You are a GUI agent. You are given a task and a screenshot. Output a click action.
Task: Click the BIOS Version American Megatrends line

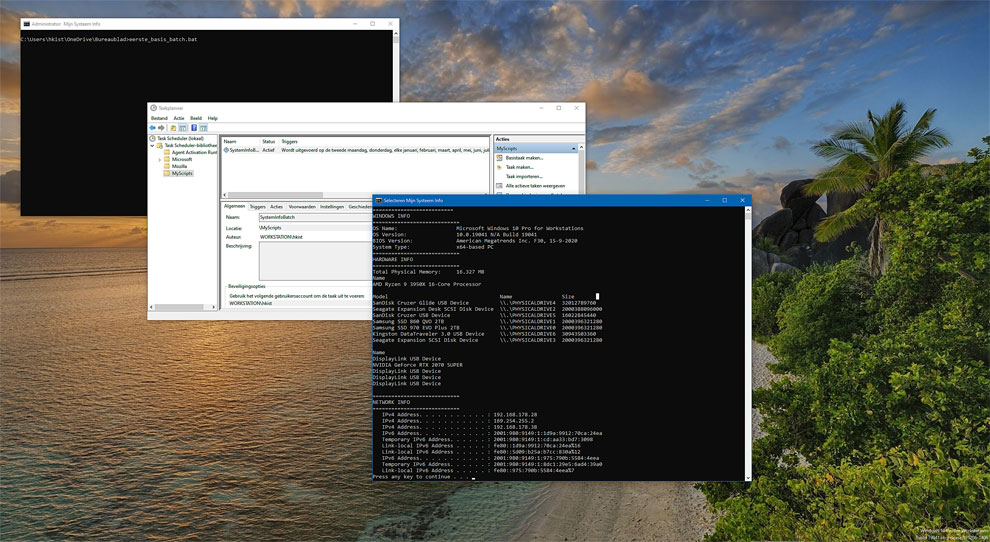[475, 241]
